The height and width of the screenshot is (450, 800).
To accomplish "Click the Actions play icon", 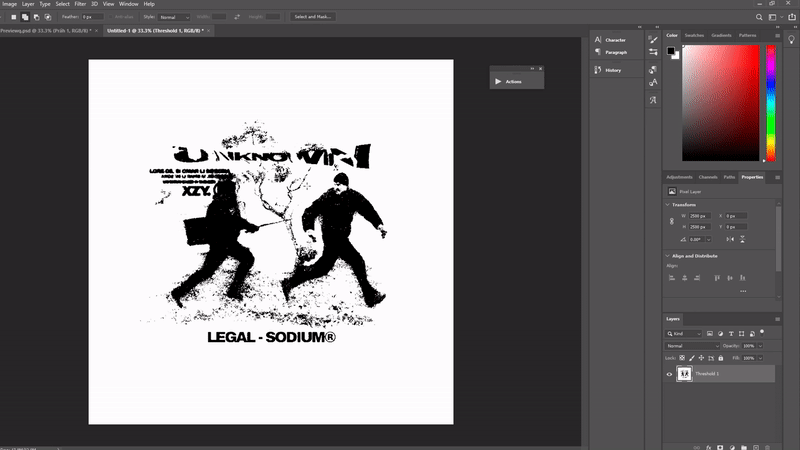I will click(x=497, y=81).
